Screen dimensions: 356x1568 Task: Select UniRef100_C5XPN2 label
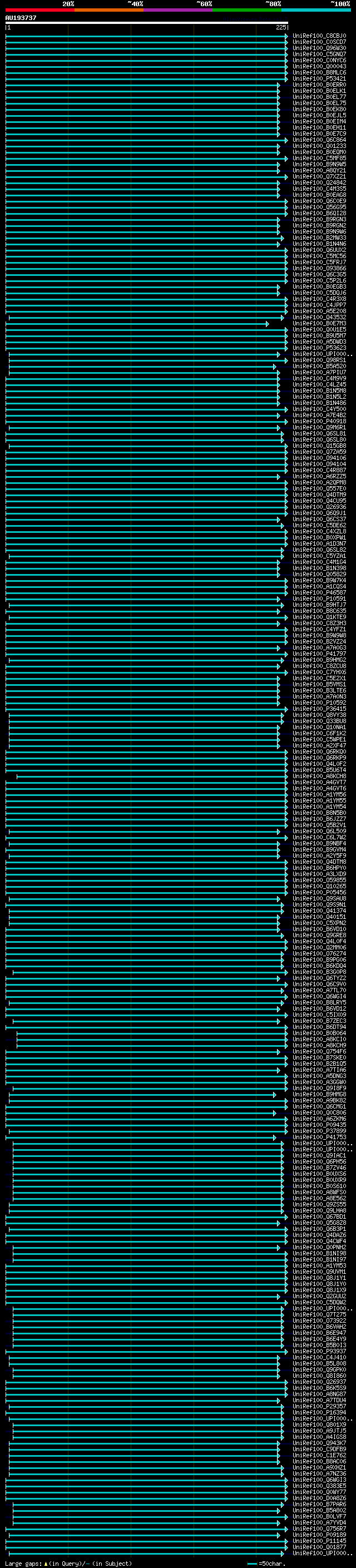tap(319, 923)
